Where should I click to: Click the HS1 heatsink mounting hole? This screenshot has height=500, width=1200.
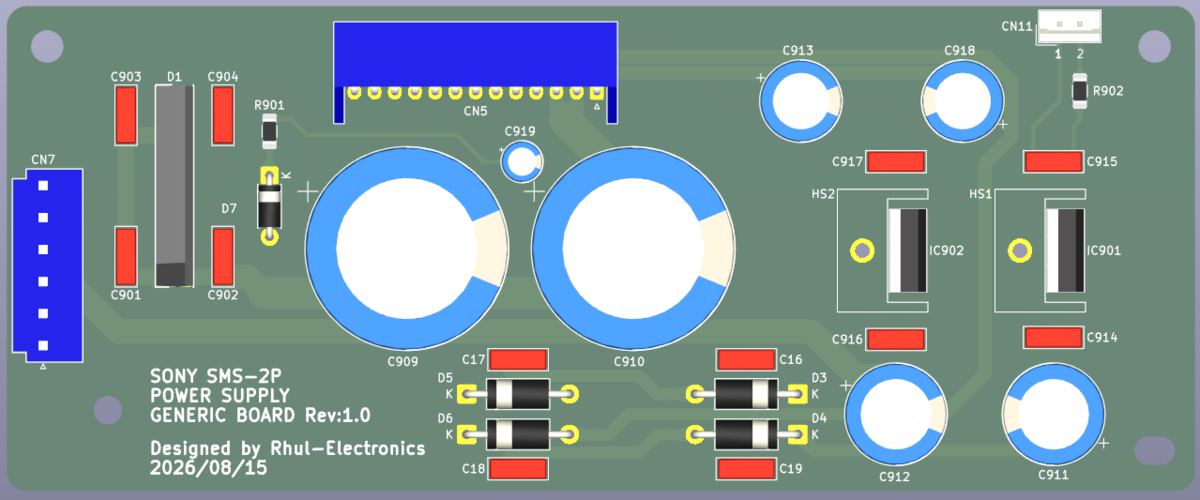pos(1018,250)
